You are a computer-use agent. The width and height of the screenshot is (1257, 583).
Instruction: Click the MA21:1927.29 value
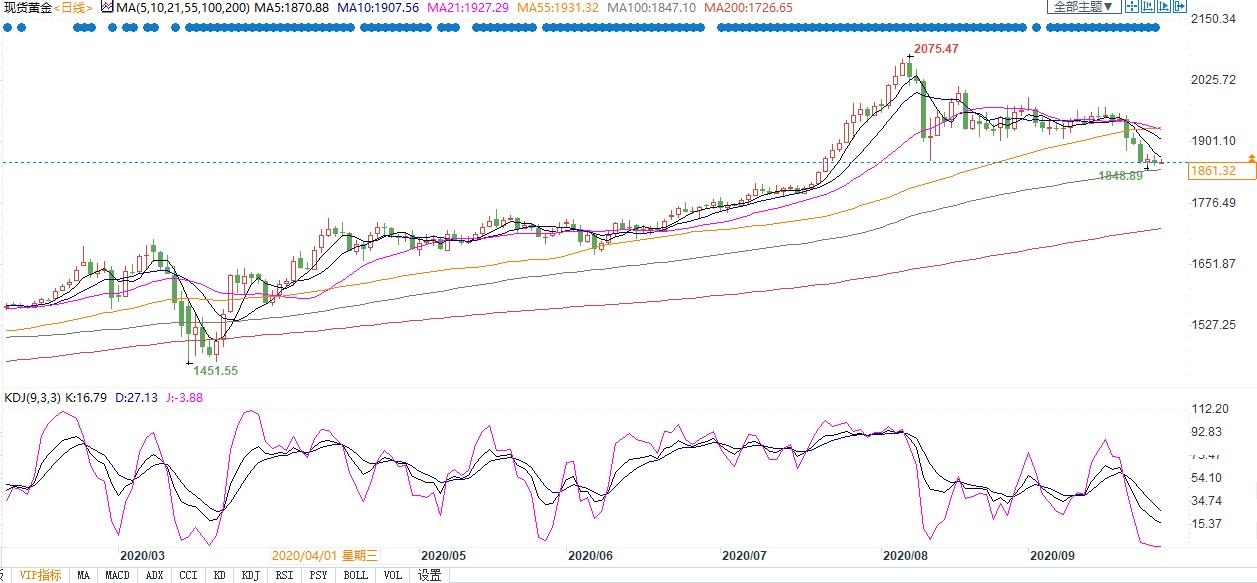point(468,7)
